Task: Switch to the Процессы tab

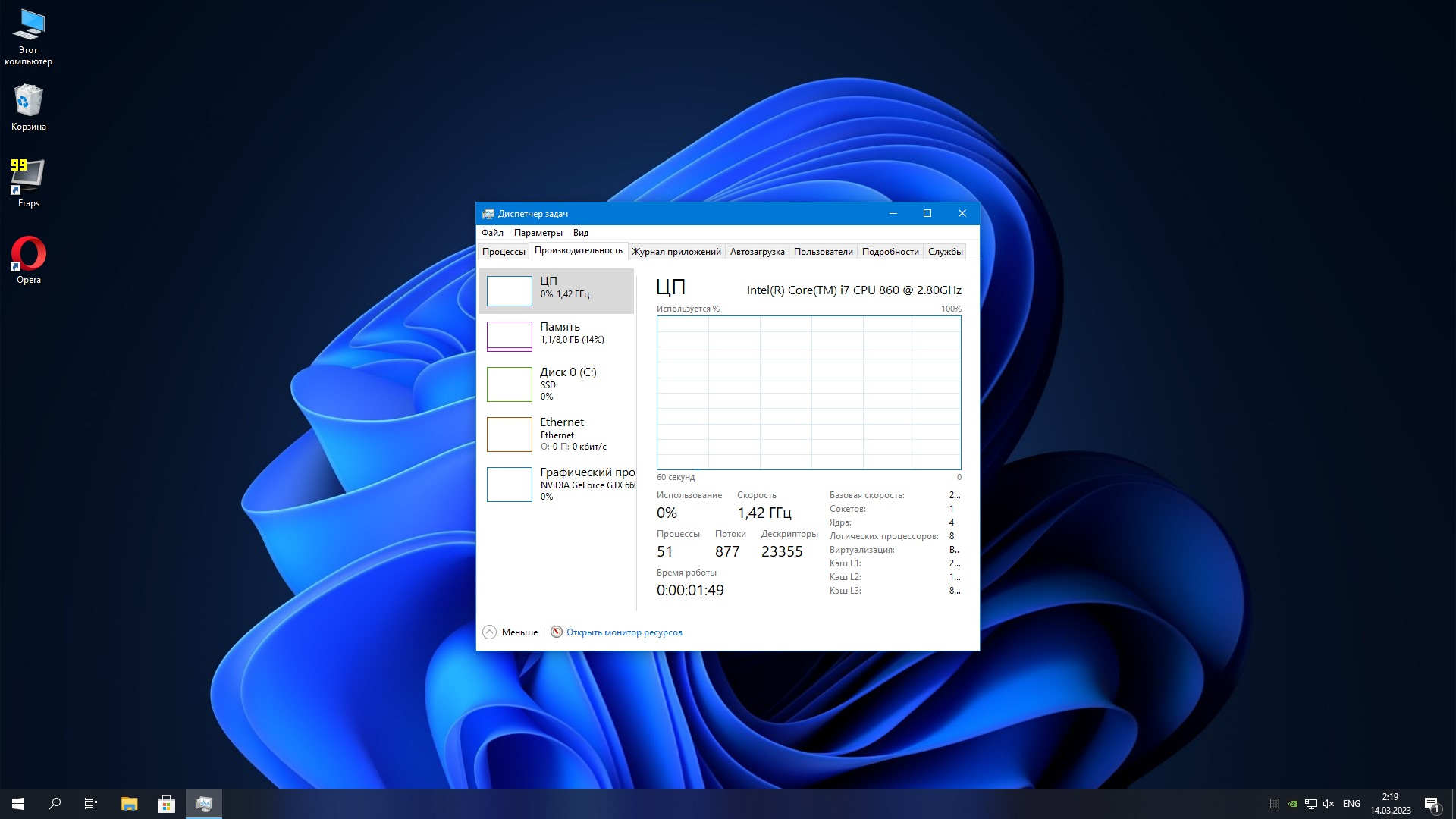Action: 504,252
